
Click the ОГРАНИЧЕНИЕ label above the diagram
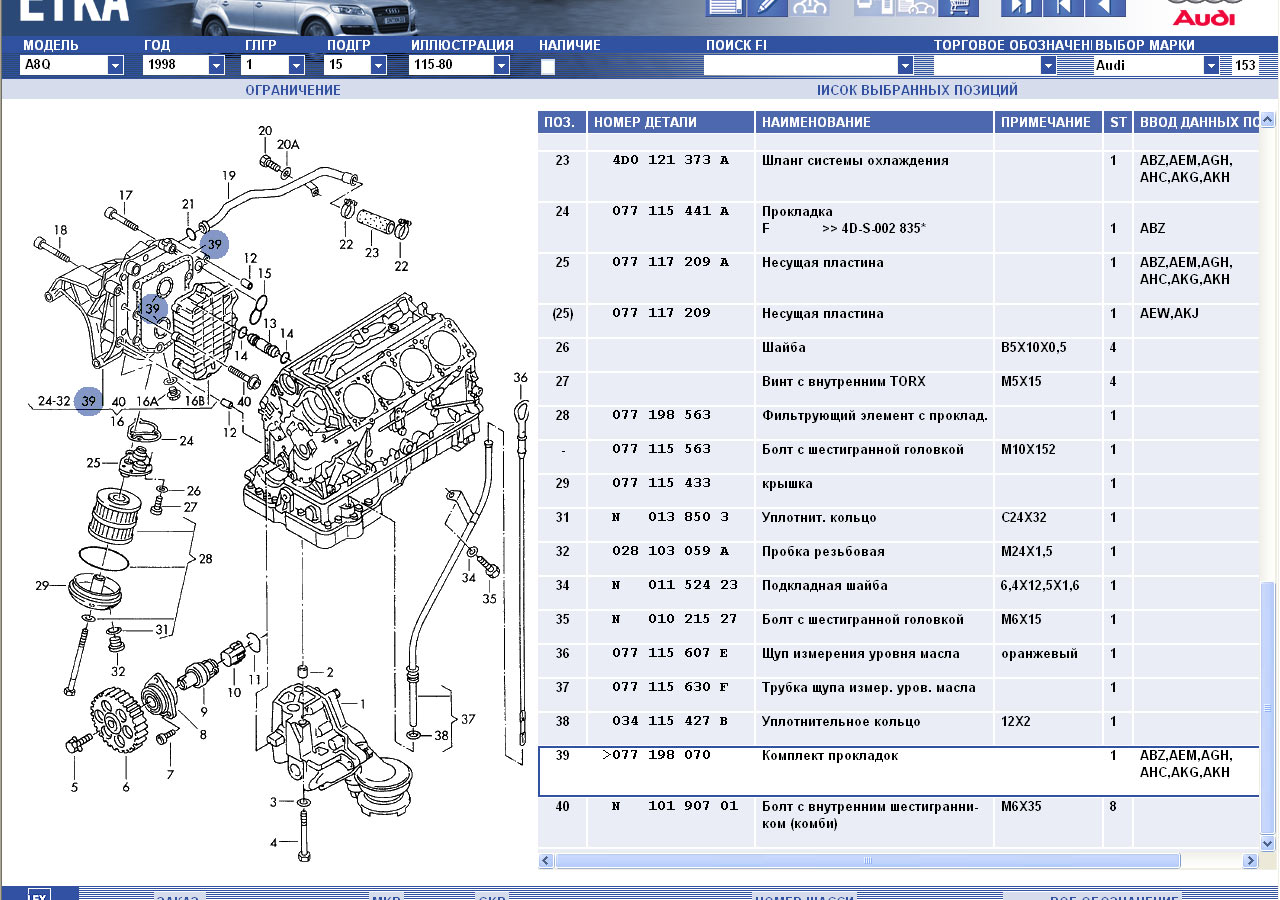pos(293,90)
